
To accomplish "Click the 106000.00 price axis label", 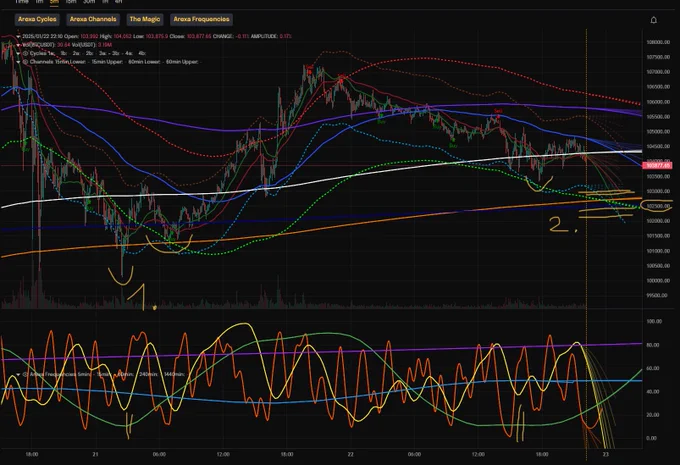I will (x=658, y=102).
